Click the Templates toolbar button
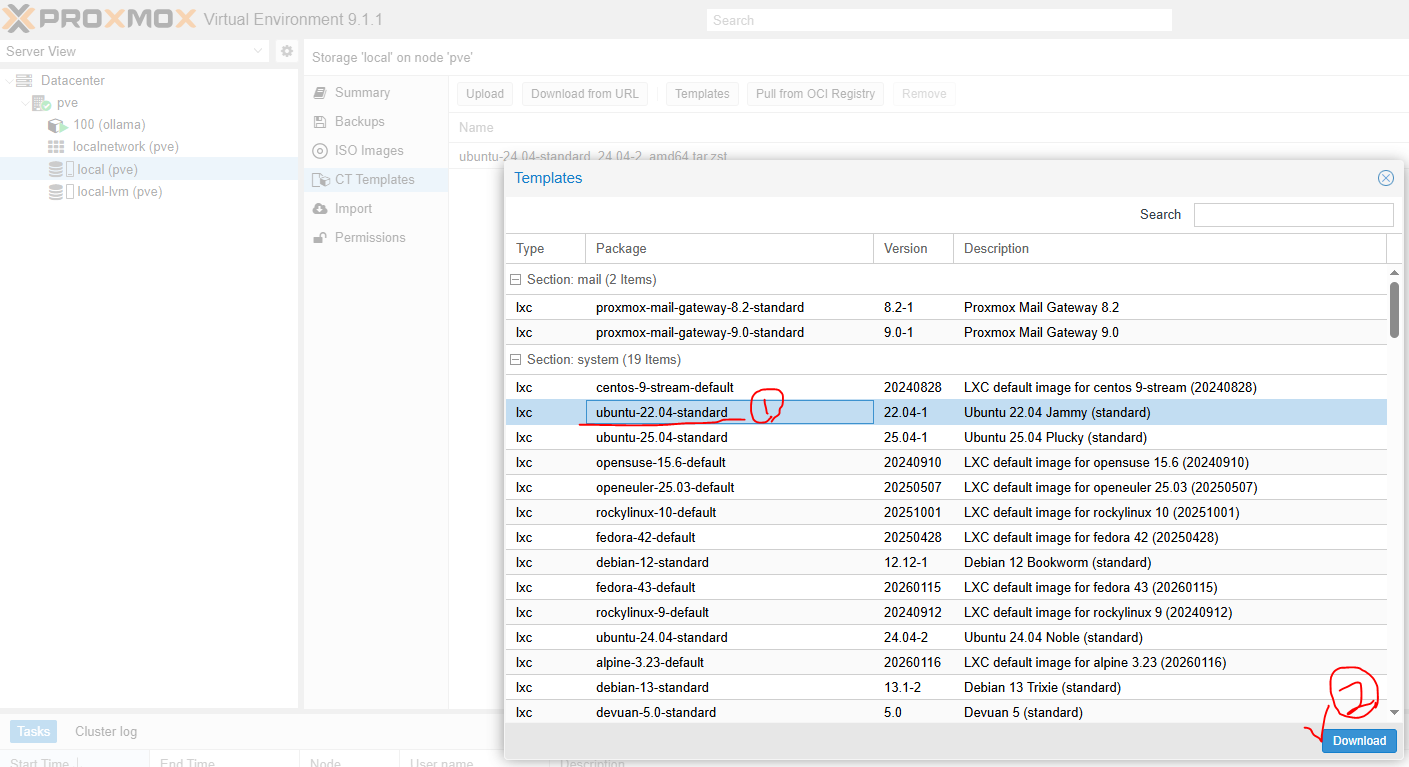This screenshot has width=1409, height=767. [702, 94]
